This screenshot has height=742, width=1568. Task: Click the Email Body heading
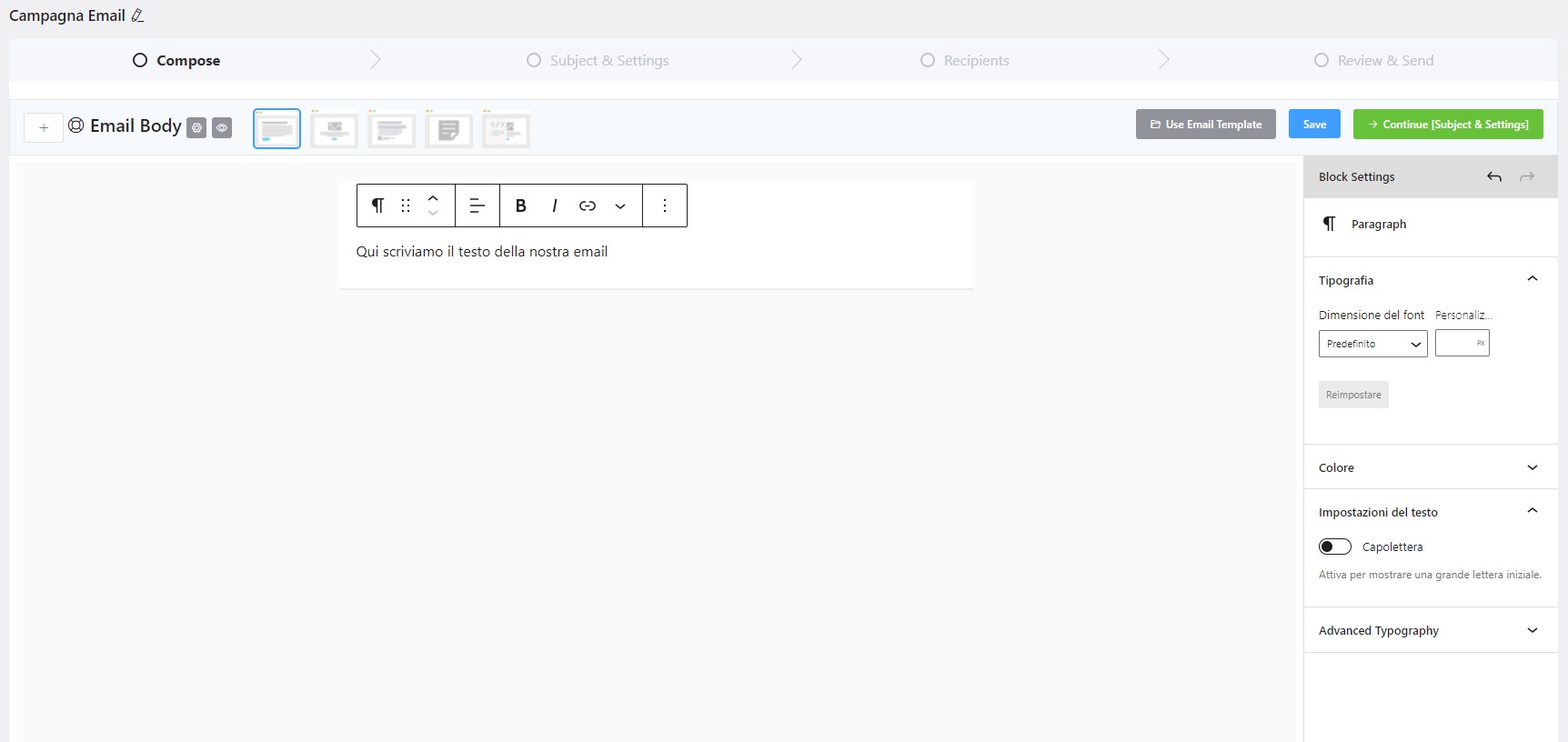click(136, 125)
